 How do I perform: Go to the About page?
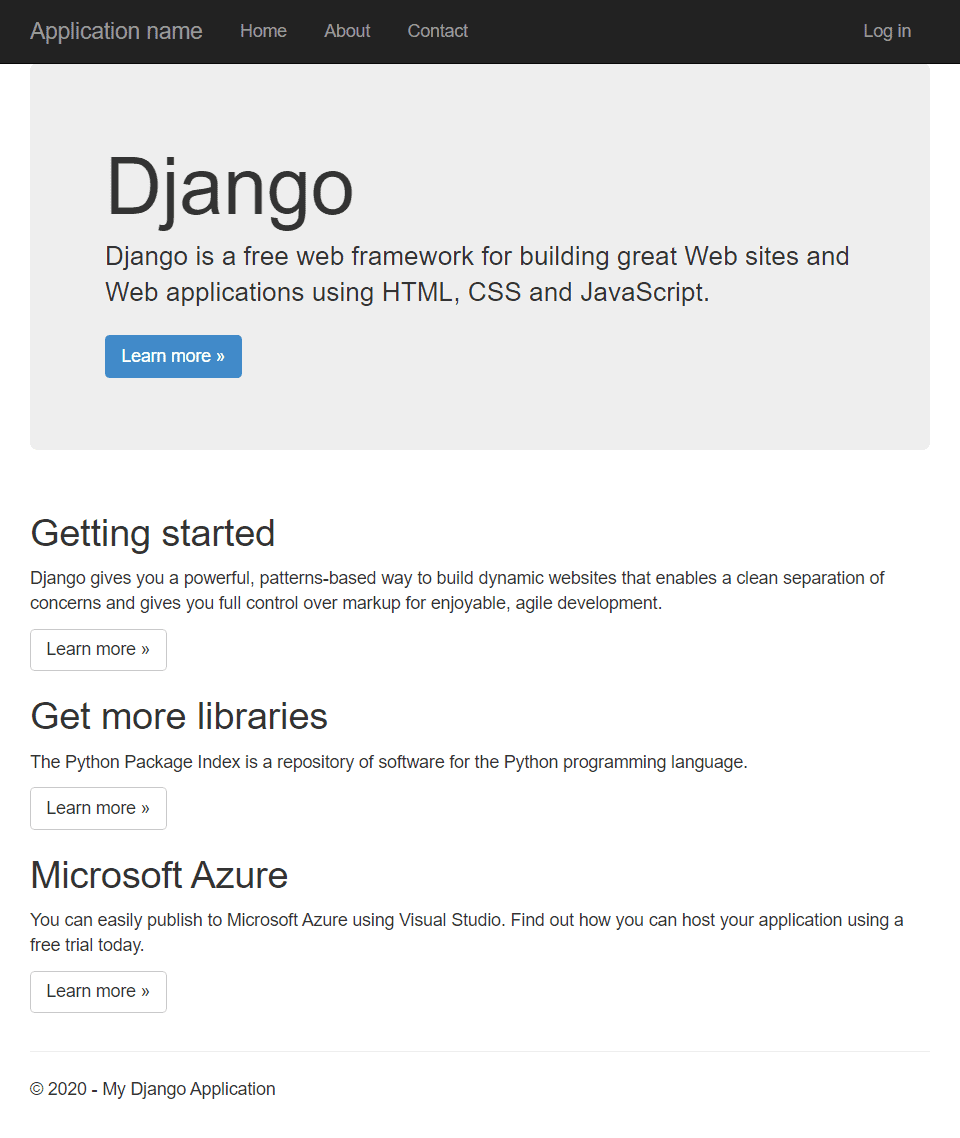point(347,31)
